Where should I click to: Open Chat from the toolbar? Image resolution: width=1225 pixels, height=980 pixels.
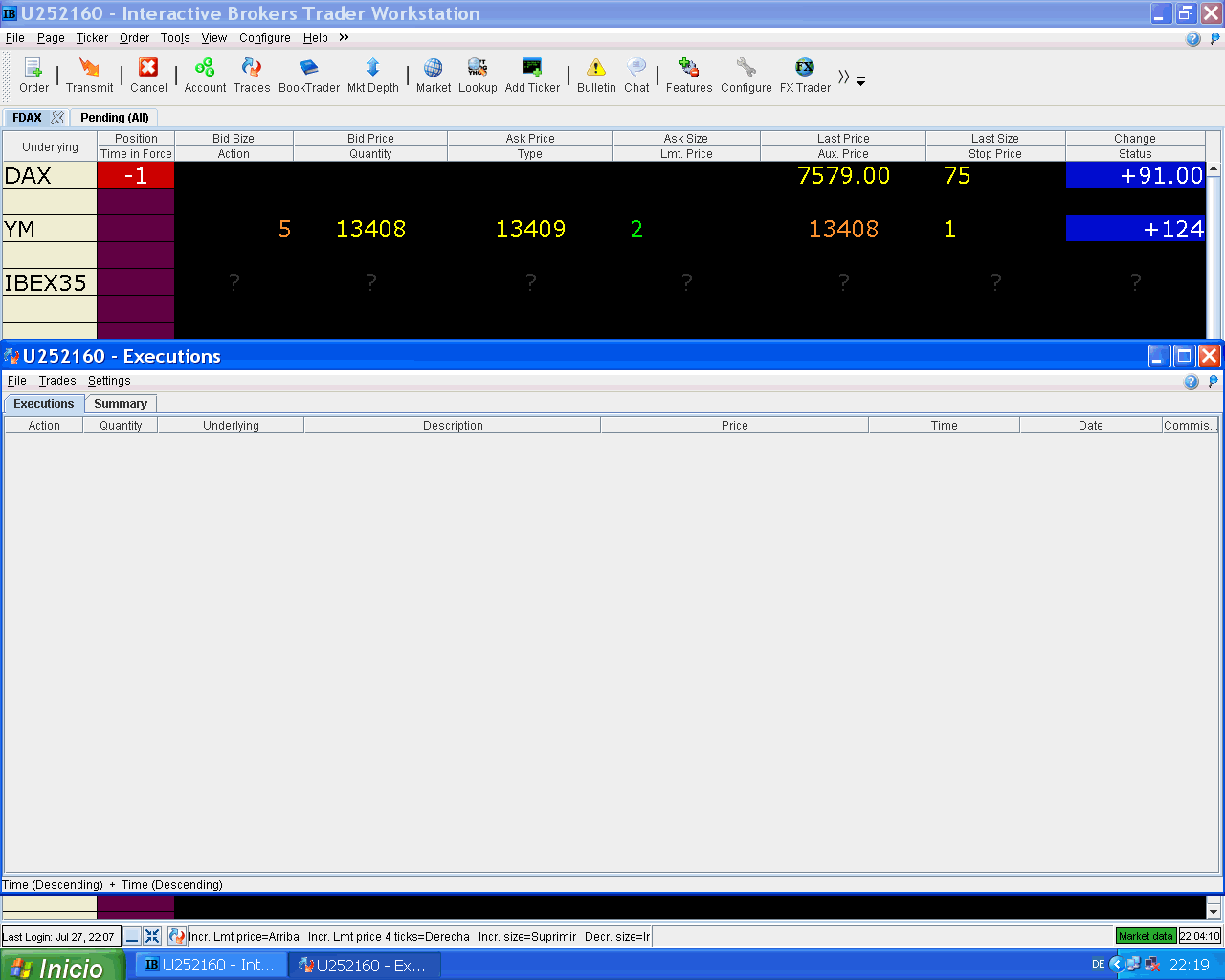coord(636,68)
